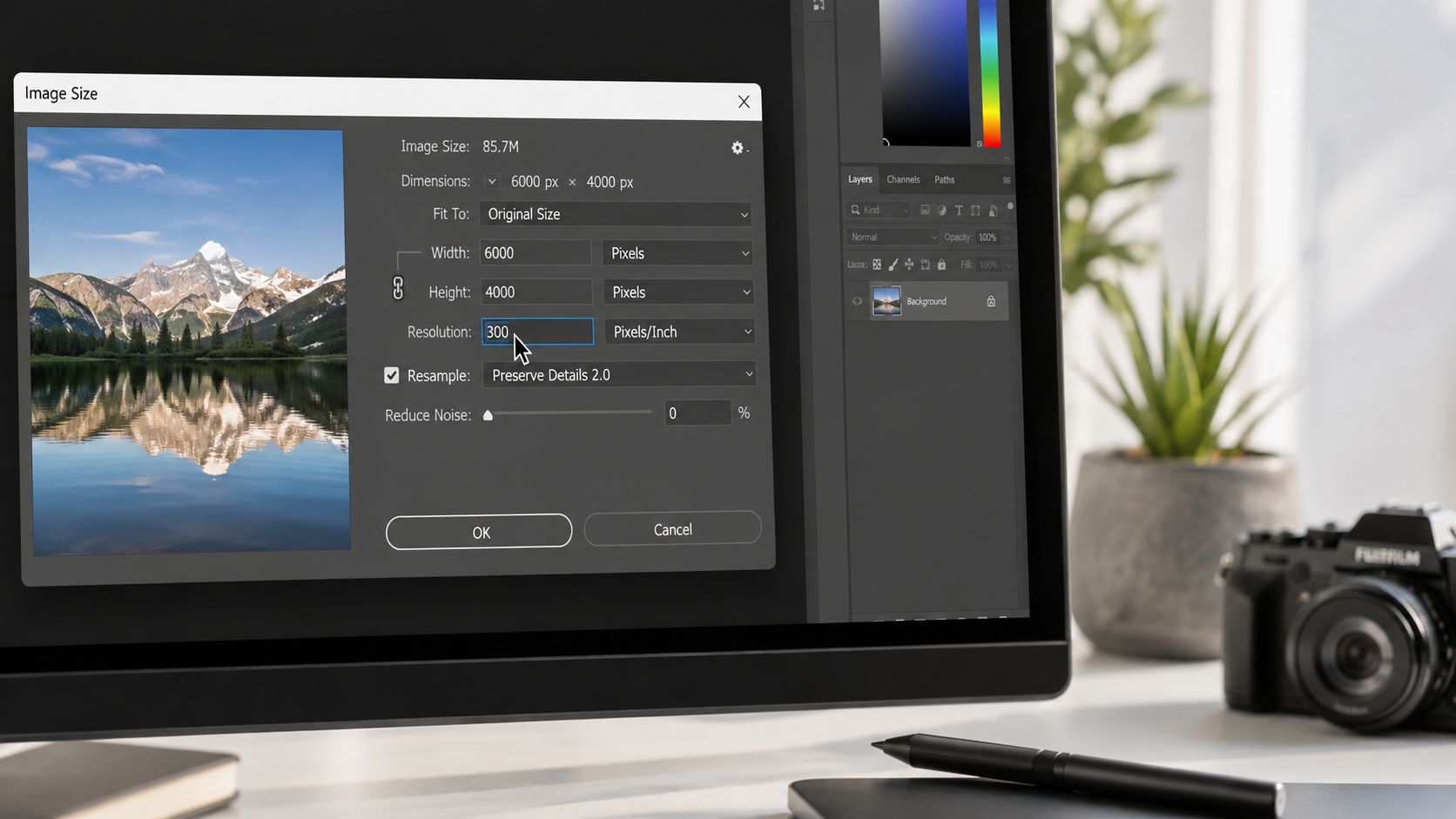Click the Resolution field showing 300
This screenshot has width=1456, height=819.
click(537, 332)
